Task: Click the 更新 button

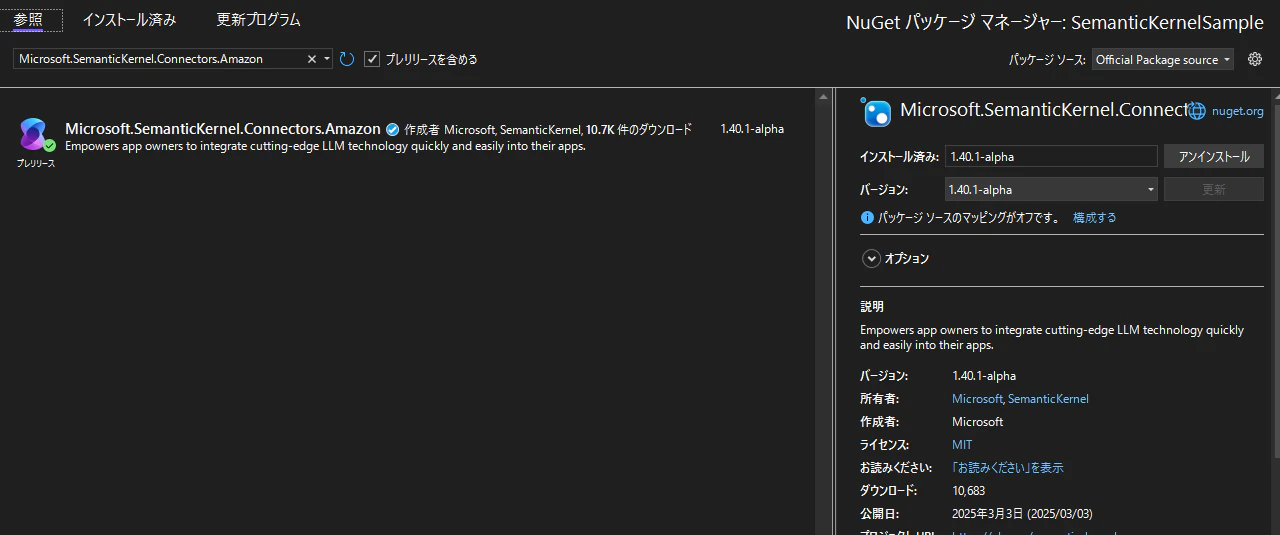Action: [1214, 189]
